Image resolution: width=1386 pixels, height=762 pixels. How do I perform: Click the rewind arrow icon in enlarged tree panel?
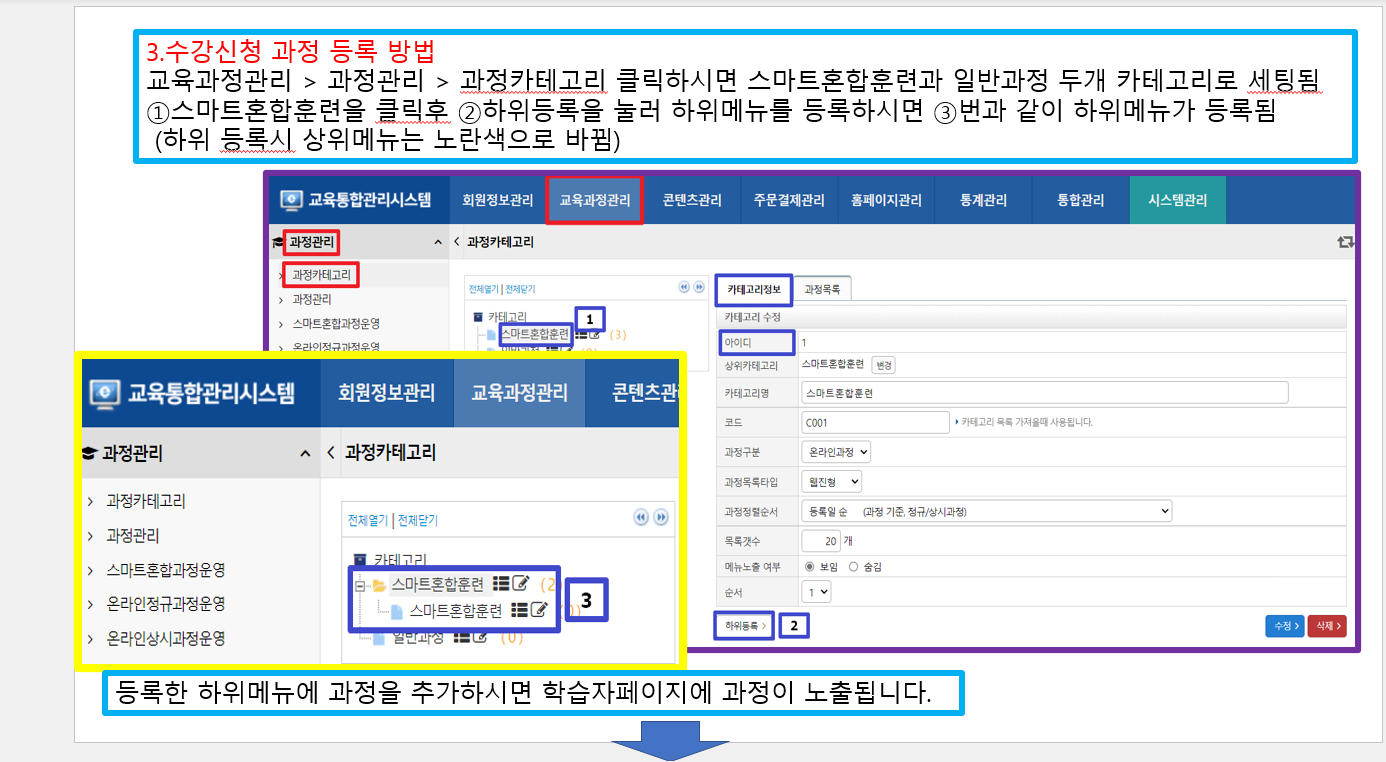point(642,518)
